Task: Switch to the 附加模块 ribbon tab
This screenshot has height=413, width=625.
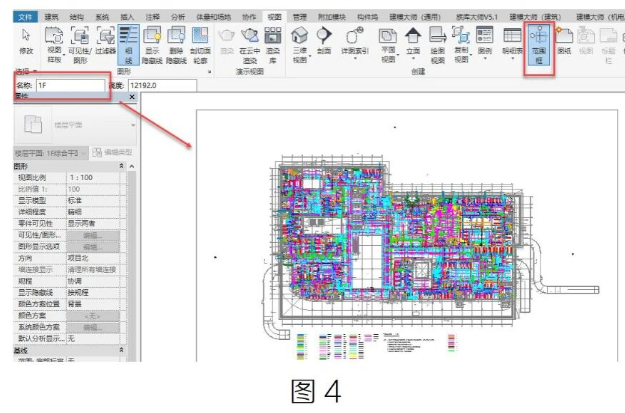Action: tap(332, 17)
